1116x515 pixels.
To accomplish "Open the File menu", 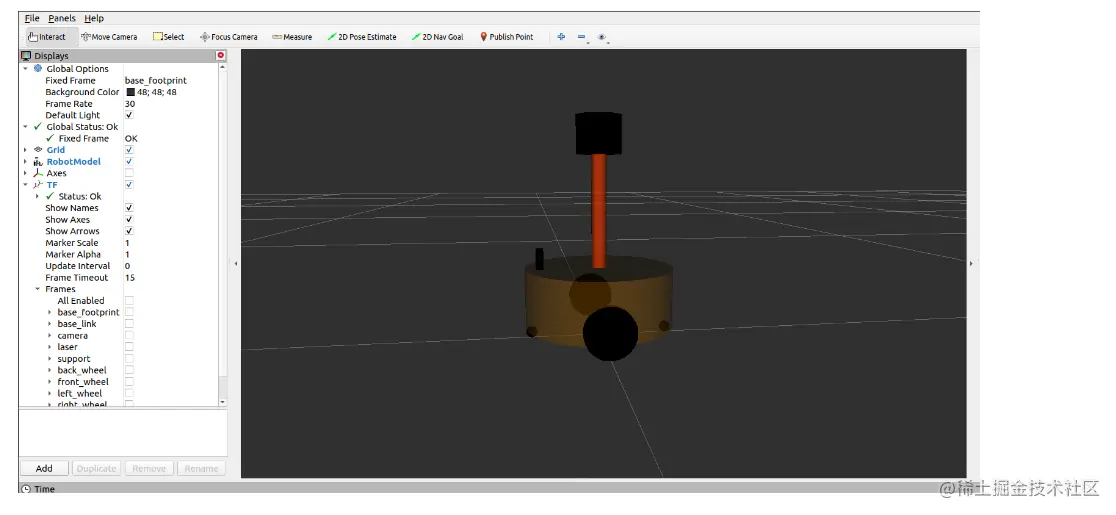I will (x=32, y=18).
